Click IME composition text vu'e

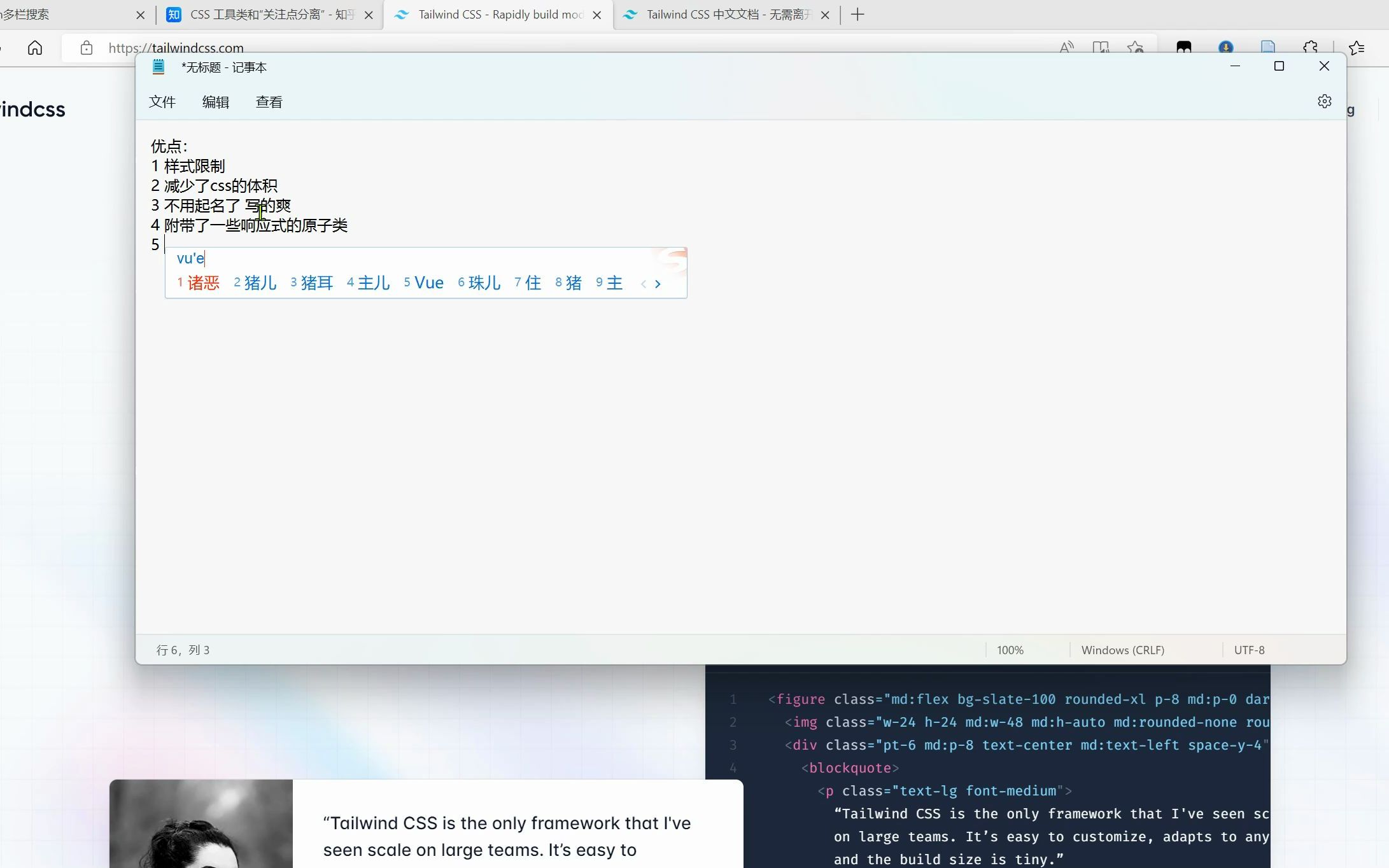pyautogui.click(x=190, y=258)
